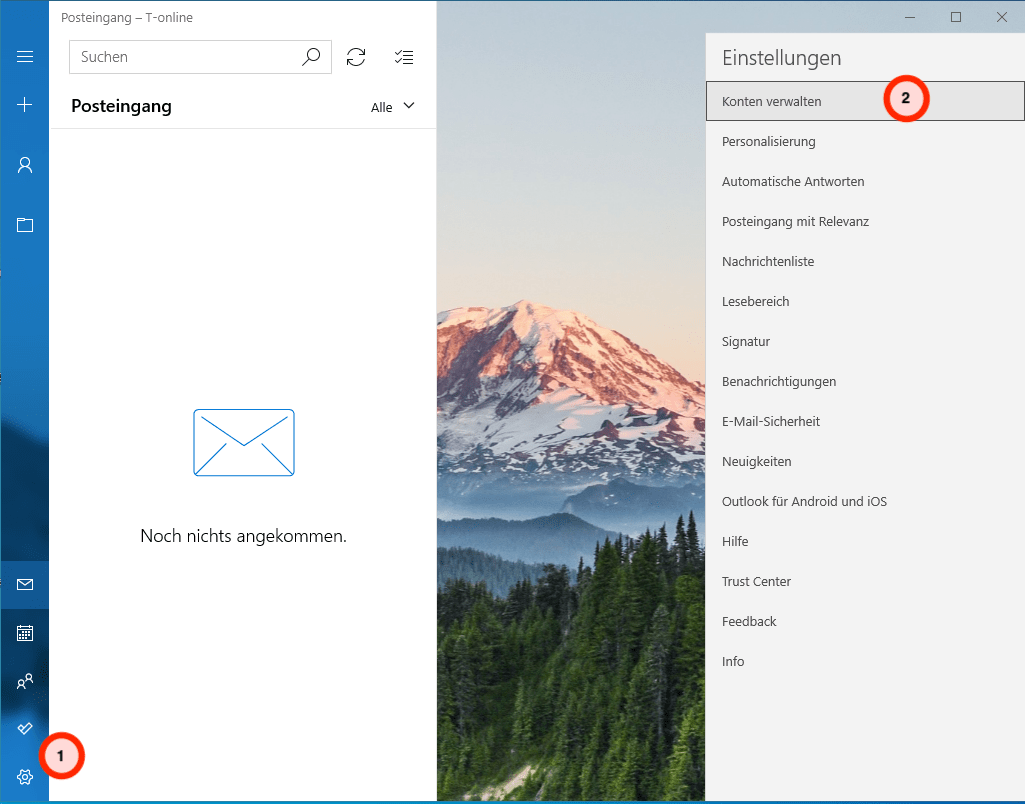This screenshot has height=804, width=1025.
Task: Open Konten verwalten settings
Action: (x=772, y=101)
